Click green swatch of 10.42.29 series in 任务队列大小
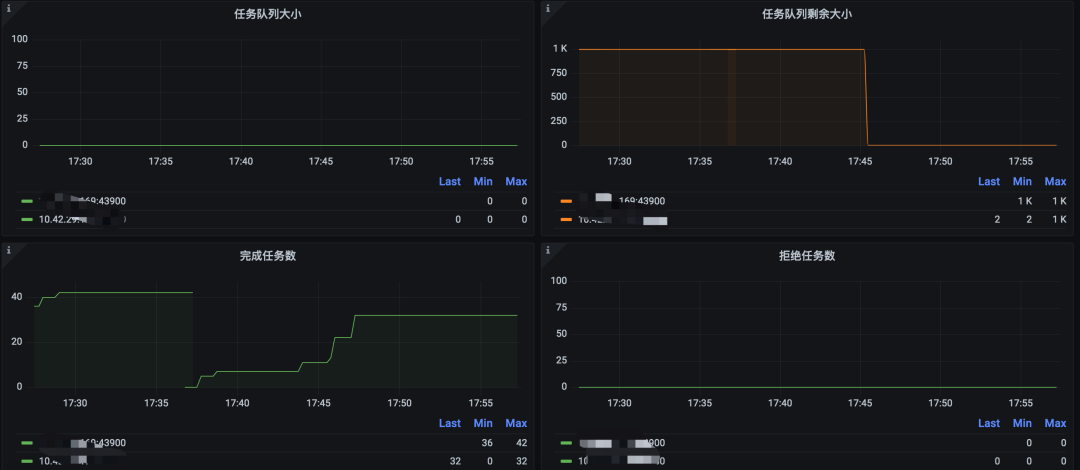 tap(27, 220)
